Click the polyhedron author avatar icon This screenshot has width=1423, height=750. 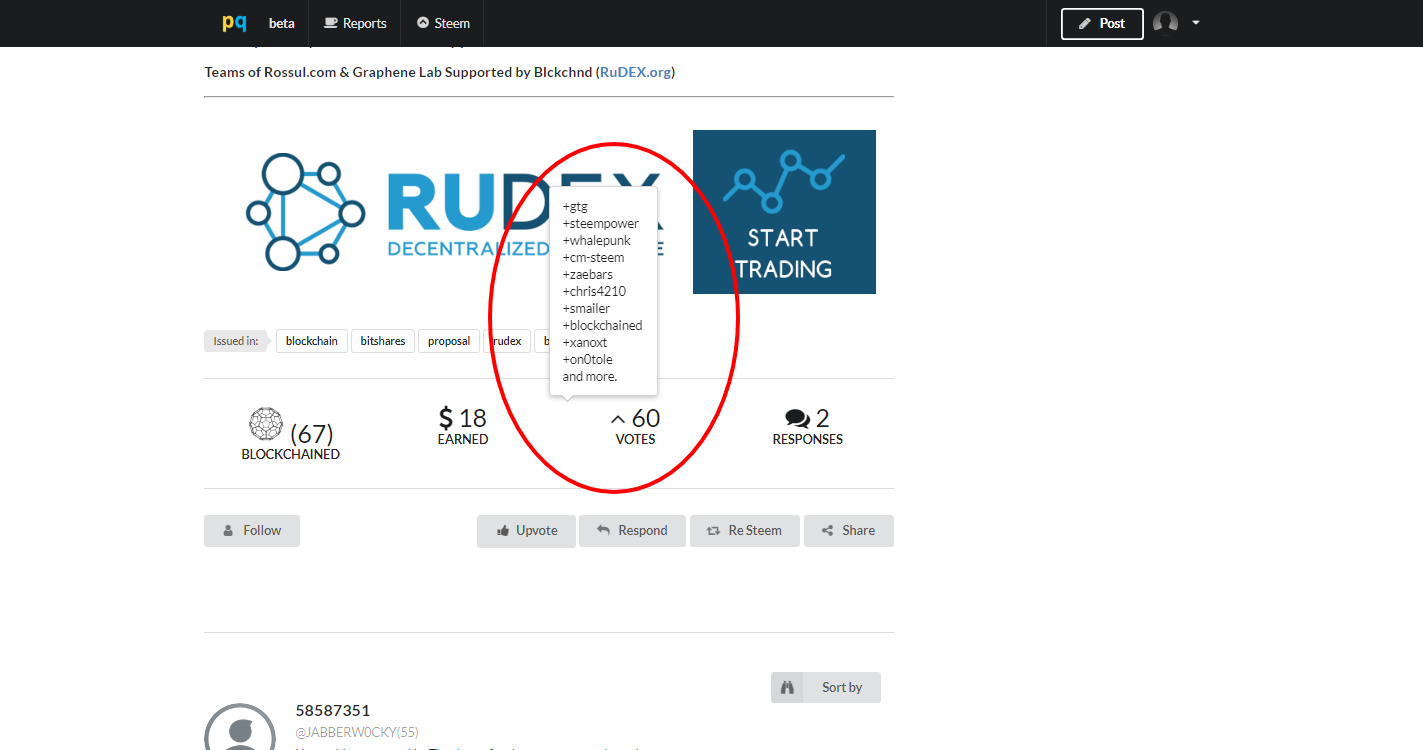pos(266,424)
